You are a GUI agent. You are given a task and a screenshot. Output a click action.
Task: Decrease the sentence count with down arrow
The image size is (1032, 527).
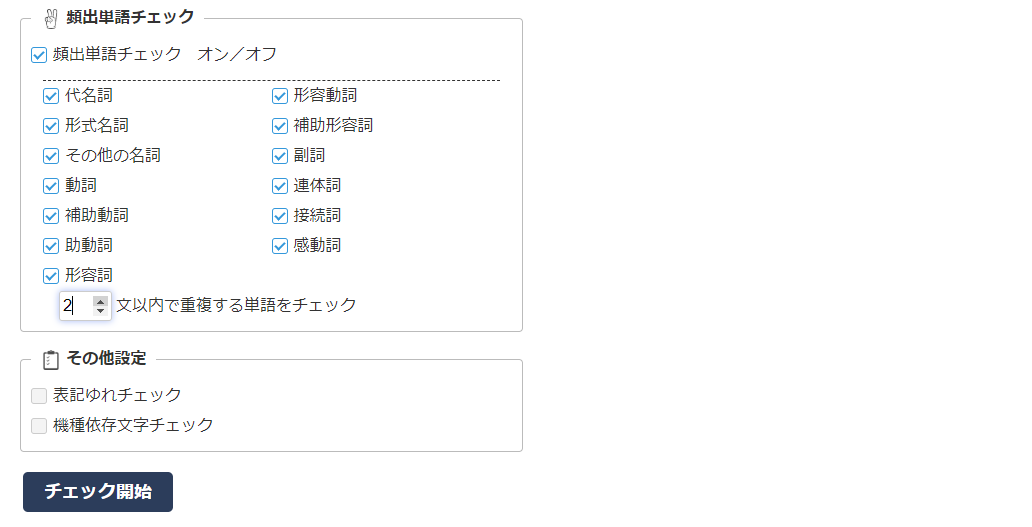click(x=100, y=311)
